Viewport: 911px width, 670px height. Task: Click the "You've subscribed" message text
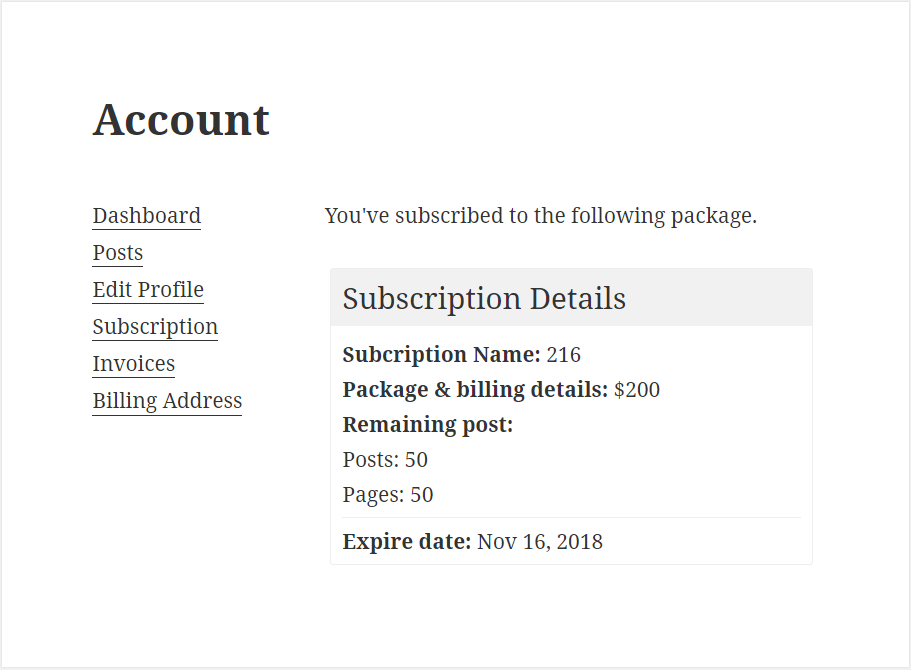pos(540,216)
